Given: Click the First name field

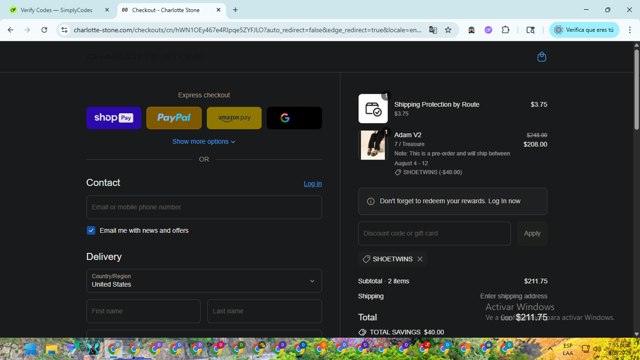Looking at the screenshot, I should (x=143, y=311).
